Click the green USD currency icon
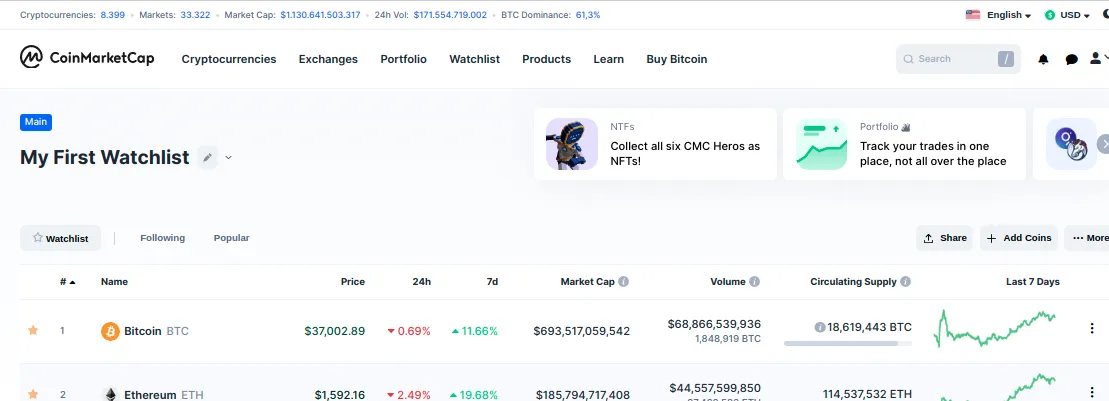Viewport: 1109px width, 401px height. [x=1050, y=15]
